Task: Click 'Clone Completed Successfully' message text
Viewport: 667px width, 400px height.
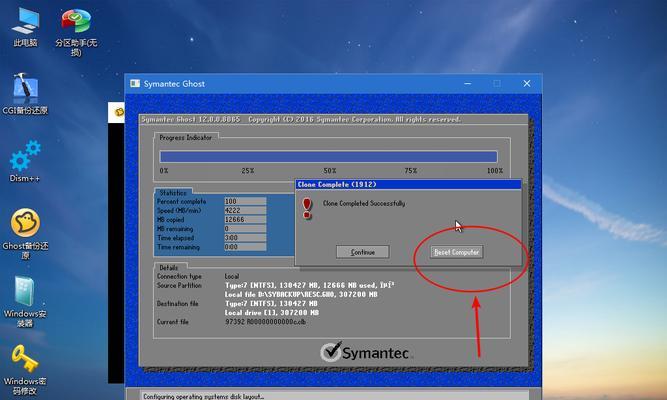Action: pyautogui.click(x=364, y=203)
